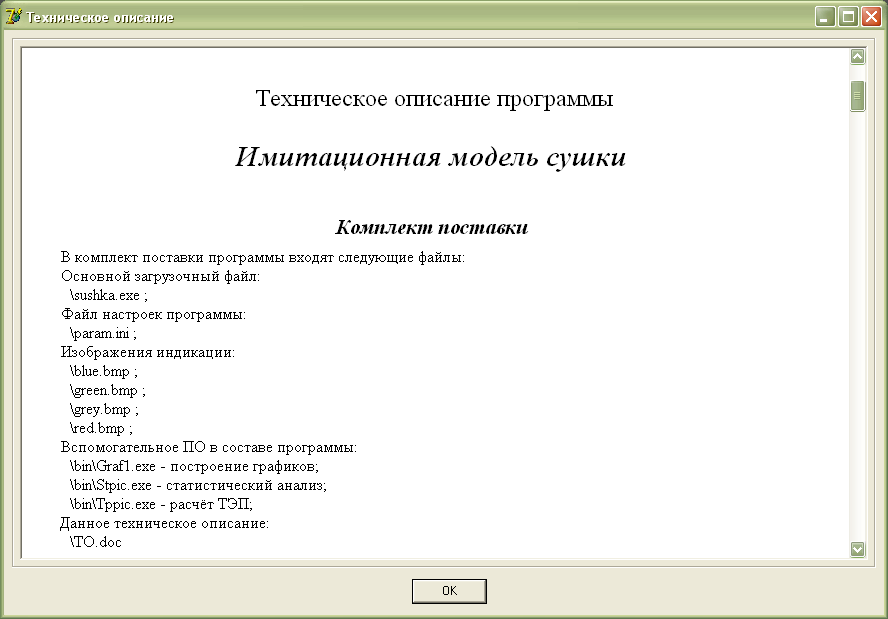Click the OK button
Screen dimensions: 888x619
(449, 591)
